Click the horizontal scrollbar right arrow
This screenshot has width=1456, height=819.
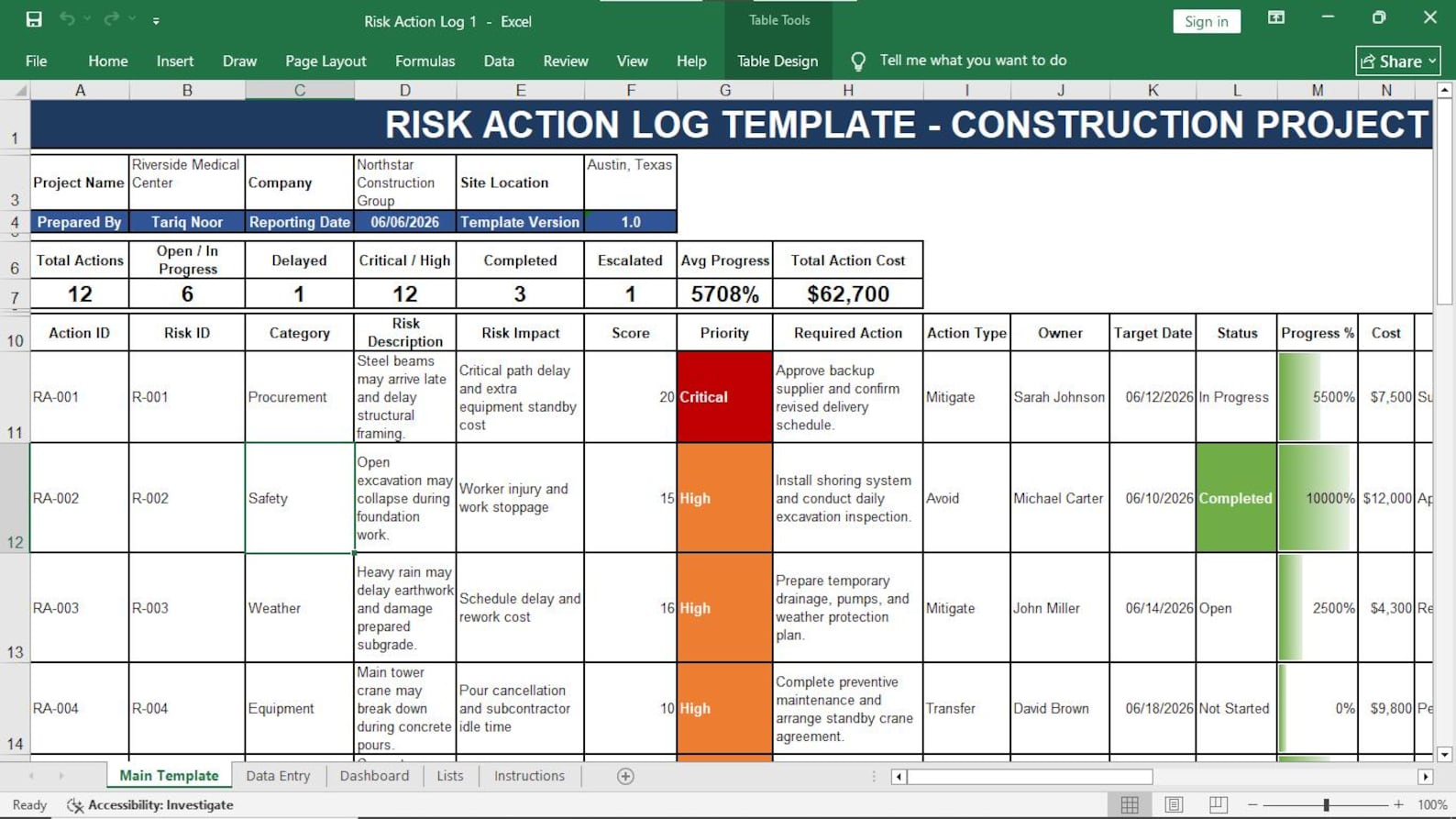click(1425, 777)
